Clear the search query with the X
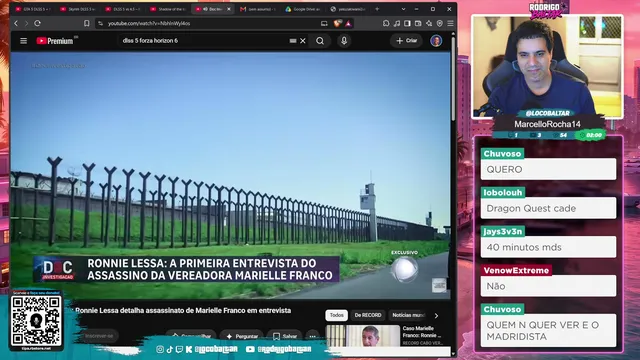Image resolution: width=640 pixels, height=360 pixels. [x=303, y=41]
